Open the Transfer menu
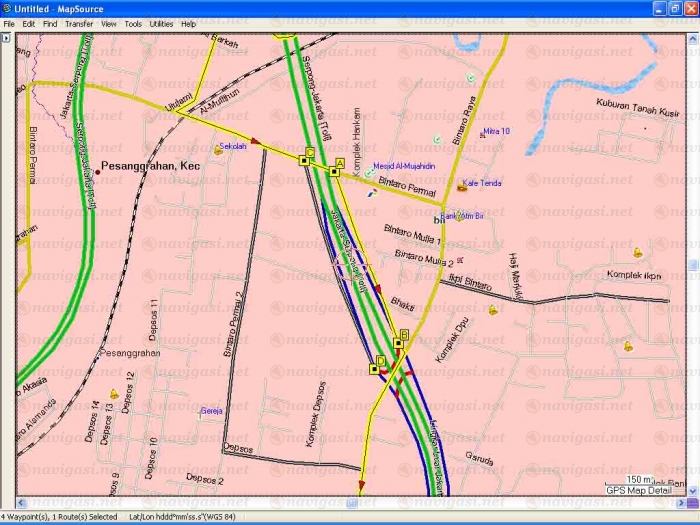700x525 pixels. point(79,23)
